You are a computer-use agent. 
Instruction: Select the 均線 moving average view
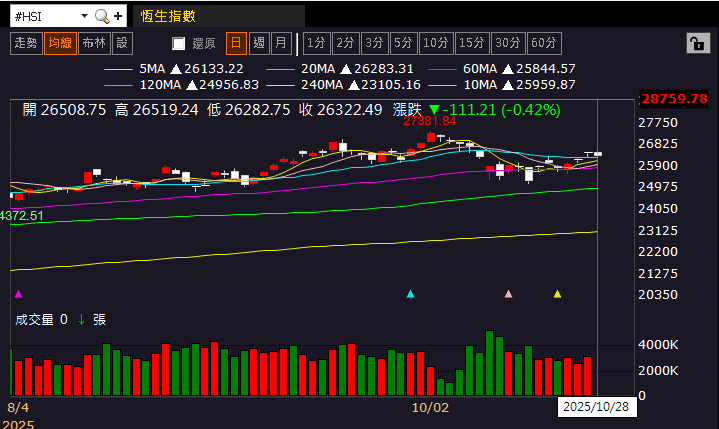tap(60, 43)
